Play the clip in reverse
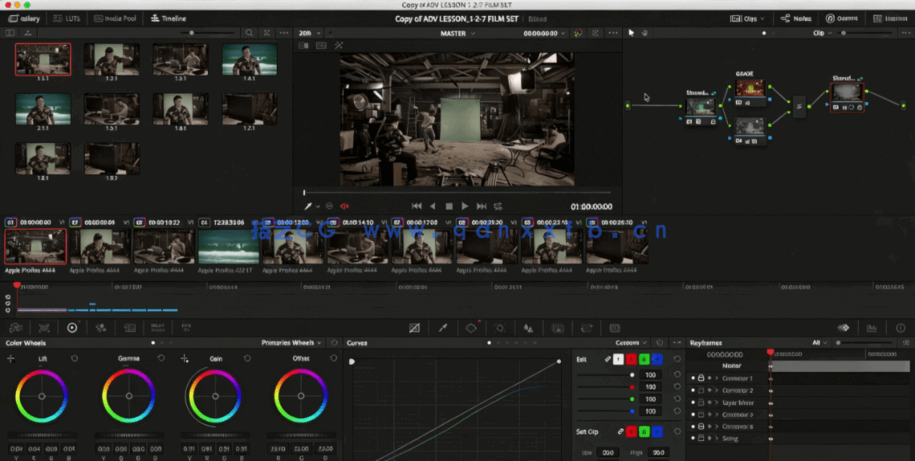 point(433,206)
